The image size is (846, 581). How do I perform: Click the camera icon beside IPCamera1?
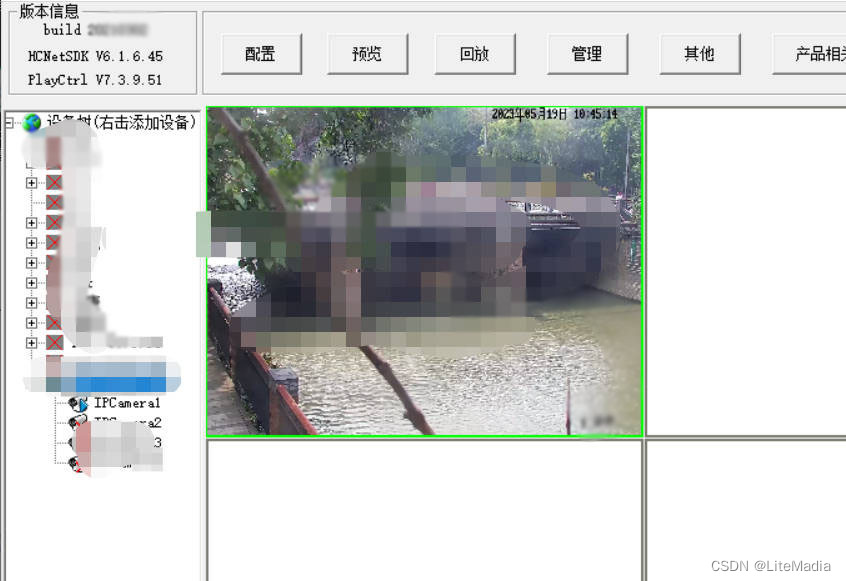point(77,403)
